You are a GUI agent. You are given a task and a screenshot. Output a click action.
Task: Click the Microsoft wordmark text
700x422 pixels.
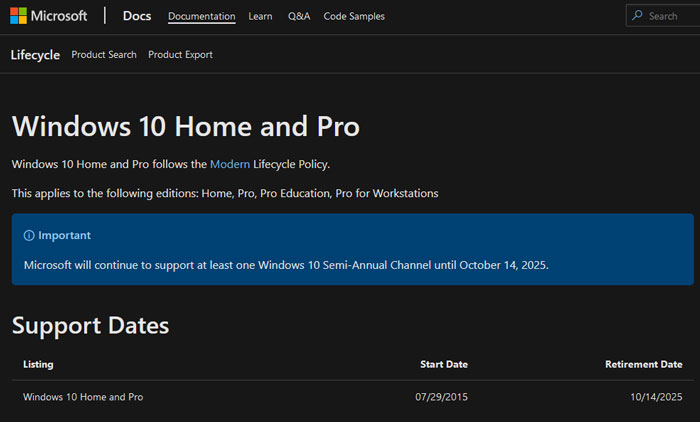tap(59, 16)
